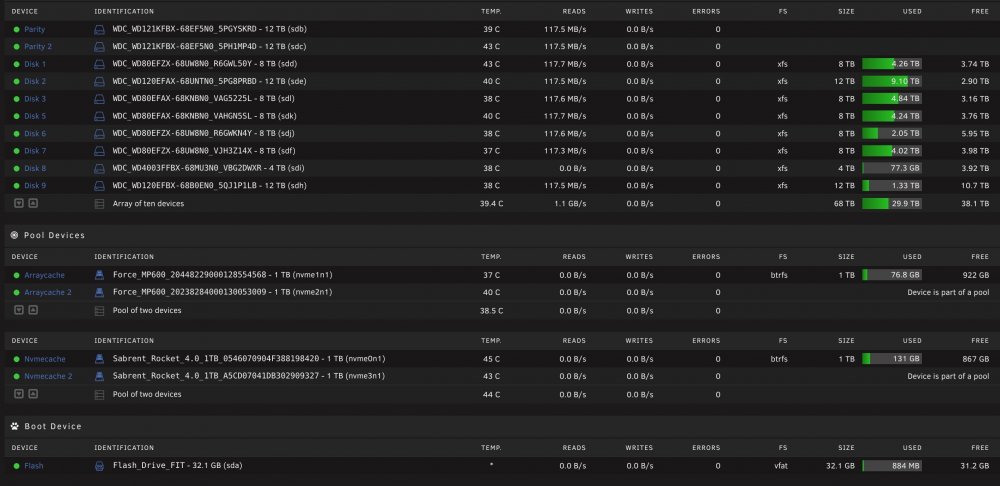Click array total used bar 29.9 TB
The width and height of the screenshot is (1000, 486).
(892, 203)
